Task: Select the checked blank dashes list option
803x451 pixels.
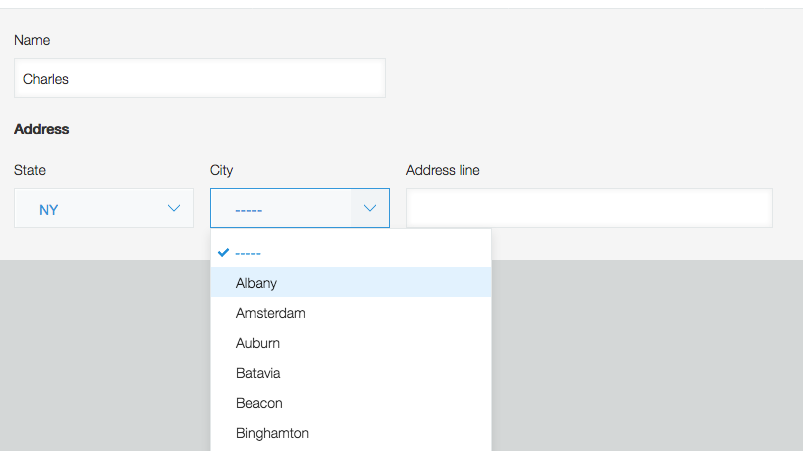Action: click(x=249, y=253)
